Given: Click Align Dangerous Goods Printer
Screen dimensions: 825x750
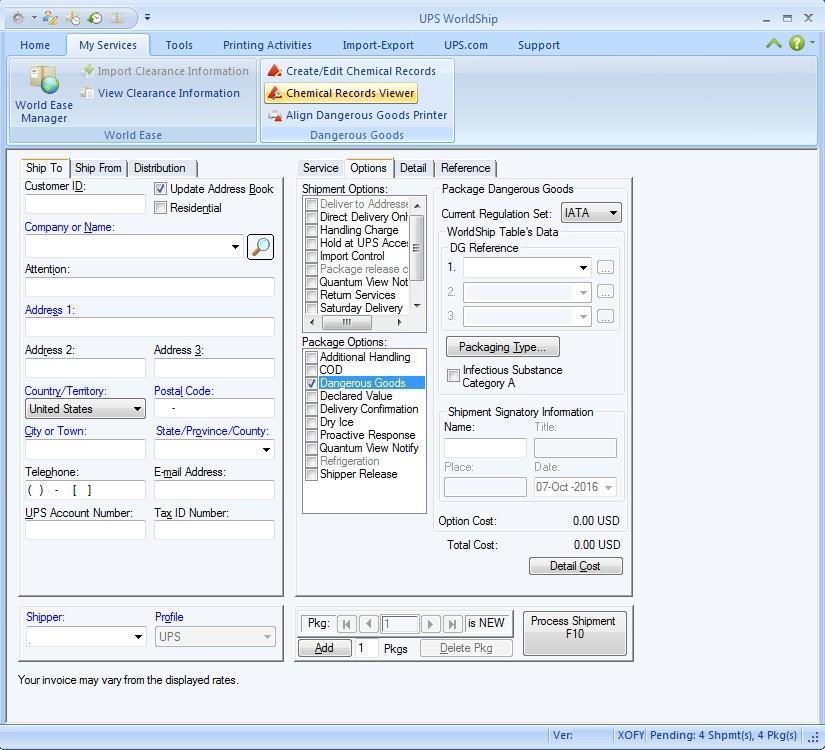Looking at the screenshot, I should [x=357, y=115].
